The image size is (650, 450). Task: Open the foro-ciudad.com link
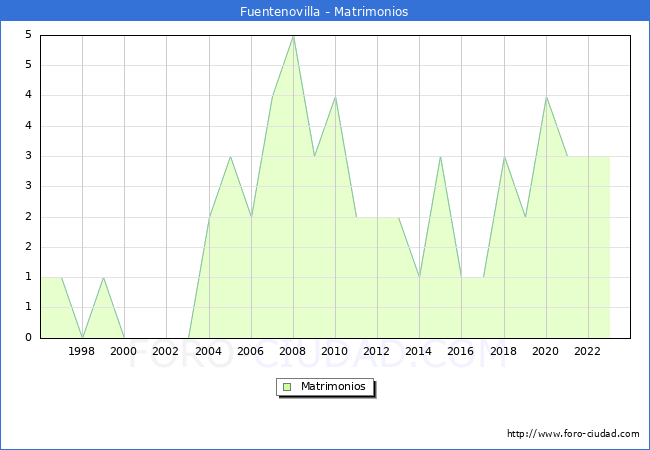click(x=573, y=434)
